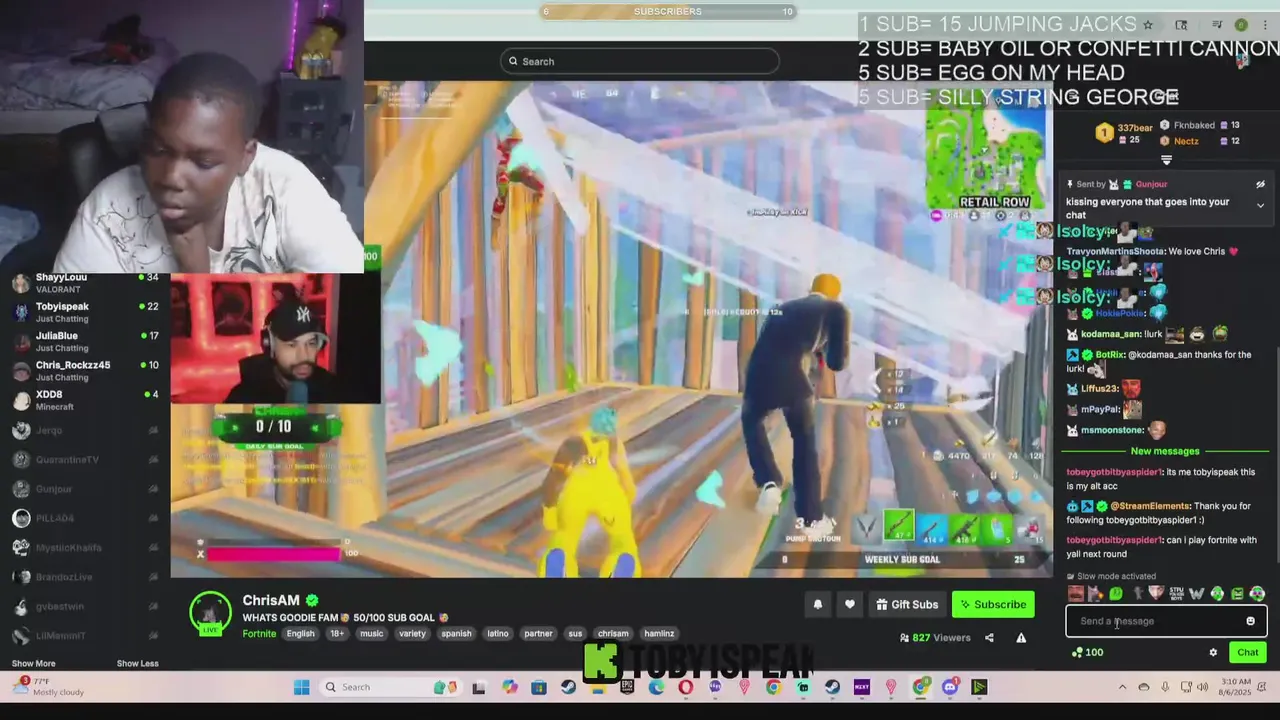Follow ChrisAM using the heart icon

pyautogui.click(x=850, y=604)
